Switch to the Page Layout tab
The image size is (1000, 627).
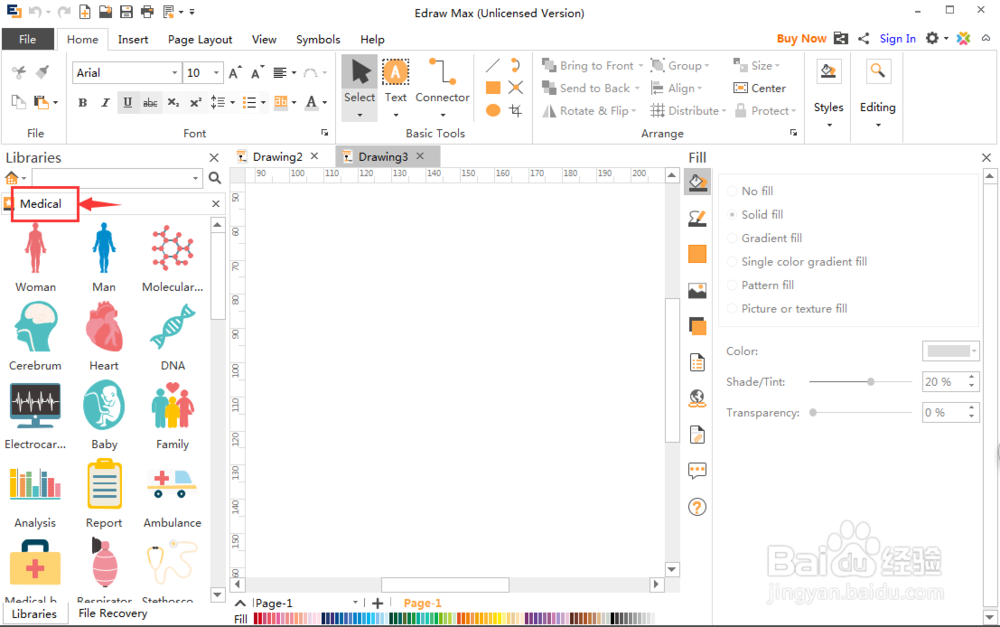point(200,40)
